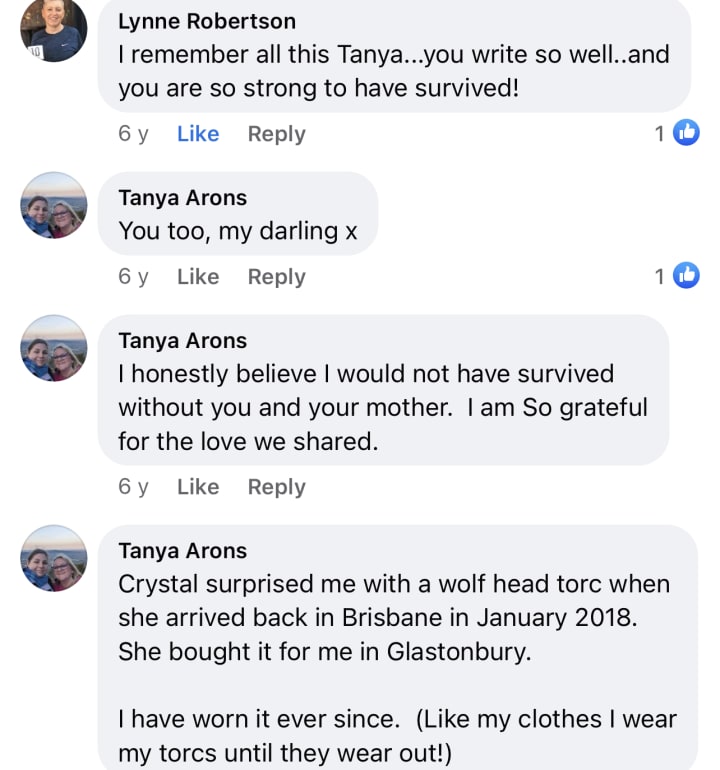Open the Tanya Arons name above "Crystal surprised me"

pyautogui.click(x=182, y=551)
